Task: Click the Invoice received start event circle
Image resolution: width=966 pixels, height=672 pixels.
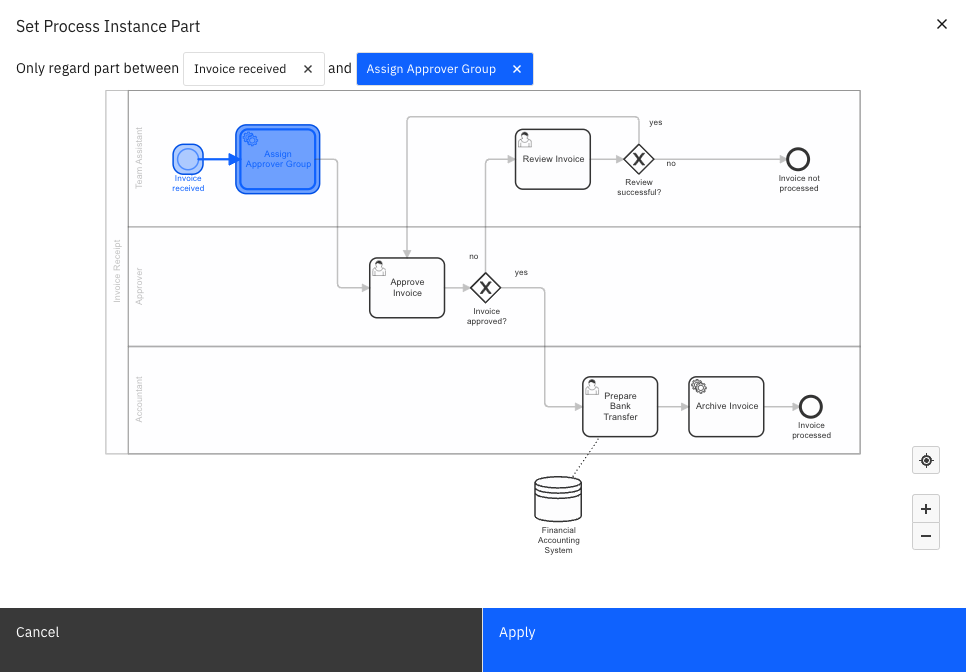Action: pos(188,160)
